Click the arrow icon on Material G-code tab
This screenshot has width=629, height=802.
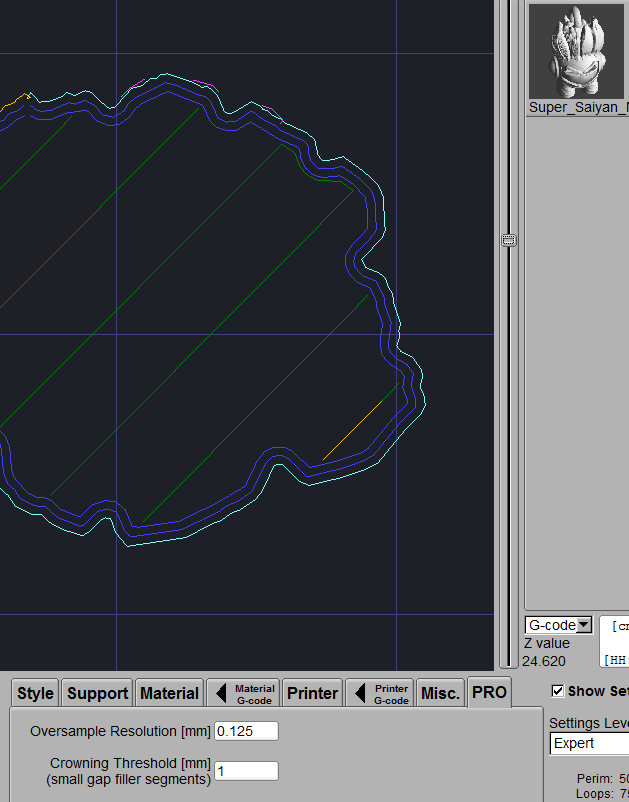coord(222,693)
